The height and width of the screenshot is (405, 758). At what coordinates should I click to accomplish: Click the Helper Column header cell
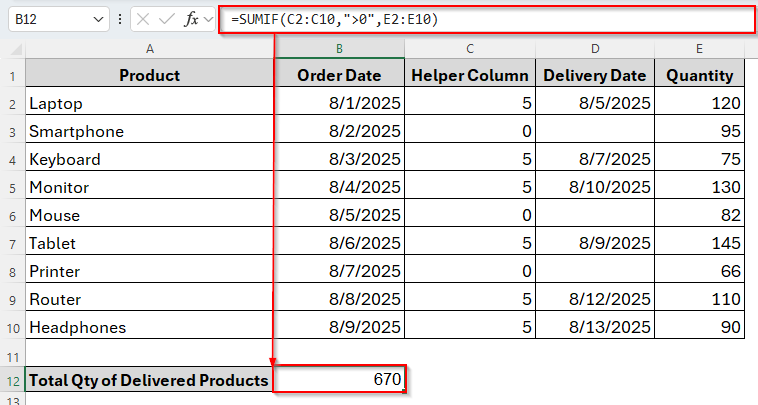coord(469,75)
